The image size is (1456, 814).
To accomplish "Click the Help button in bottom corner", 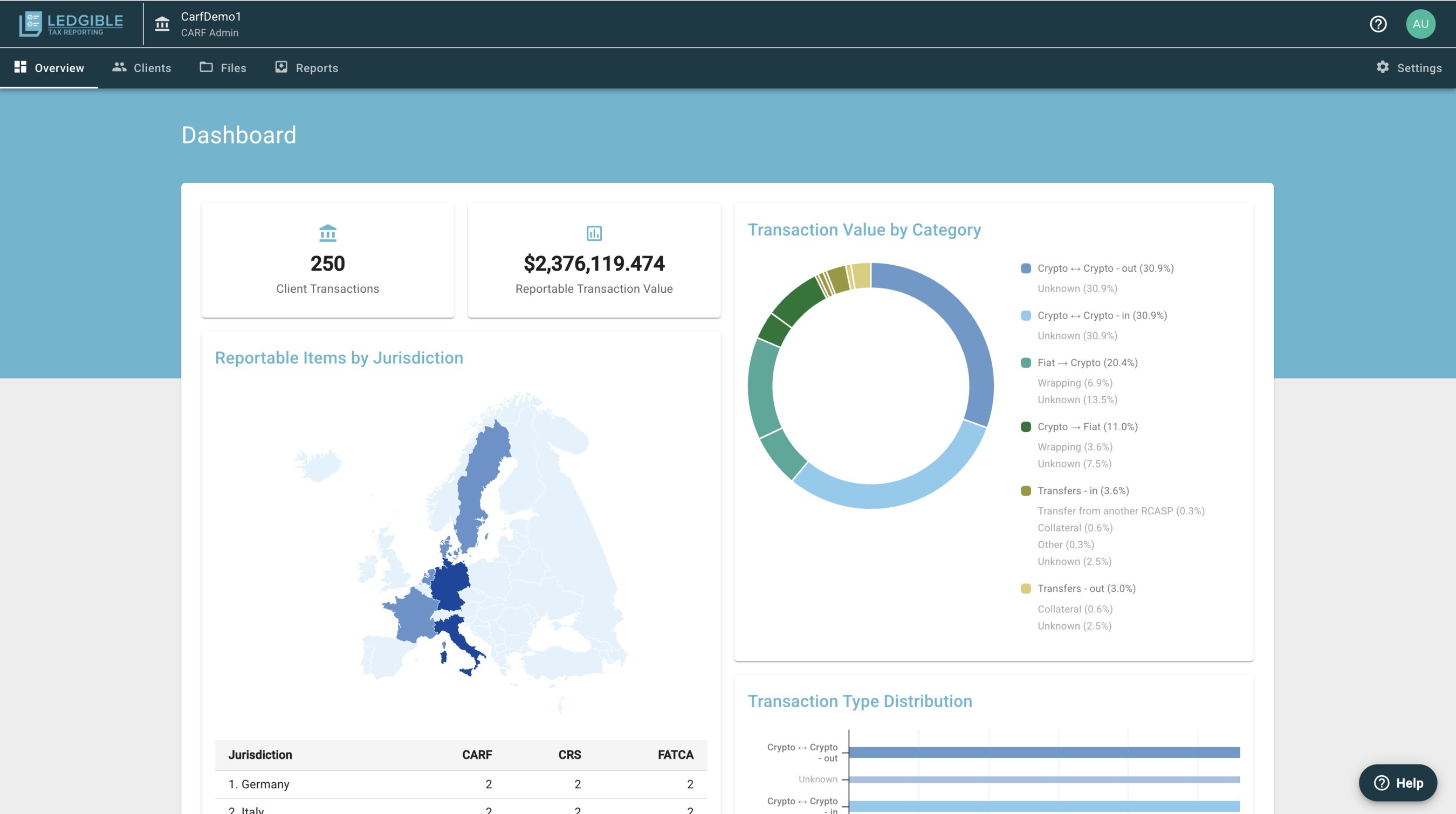I will click(x=1398, y=783).
